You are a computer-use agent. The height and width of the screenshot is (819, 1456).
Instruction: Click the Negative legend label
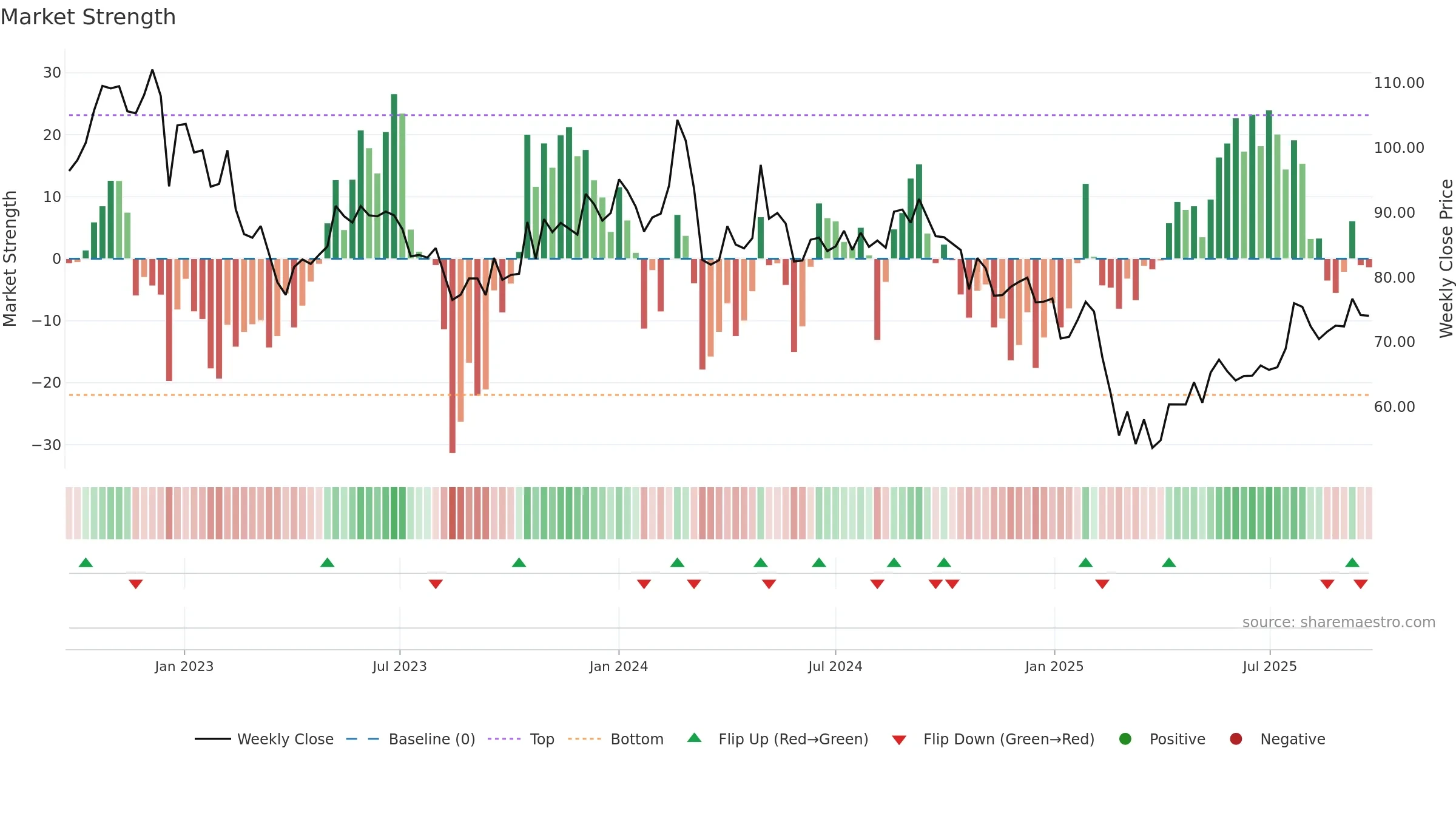[1292, 739]
